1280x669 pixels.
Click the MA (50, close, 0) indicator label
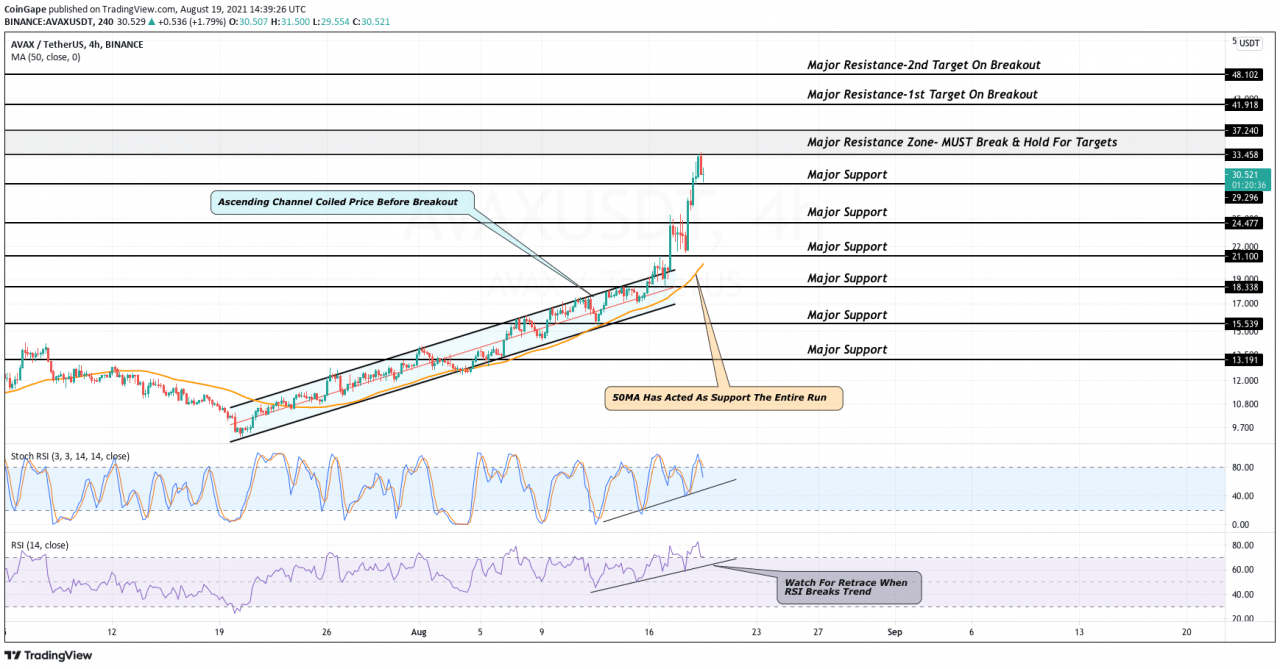tap(46, 57)
